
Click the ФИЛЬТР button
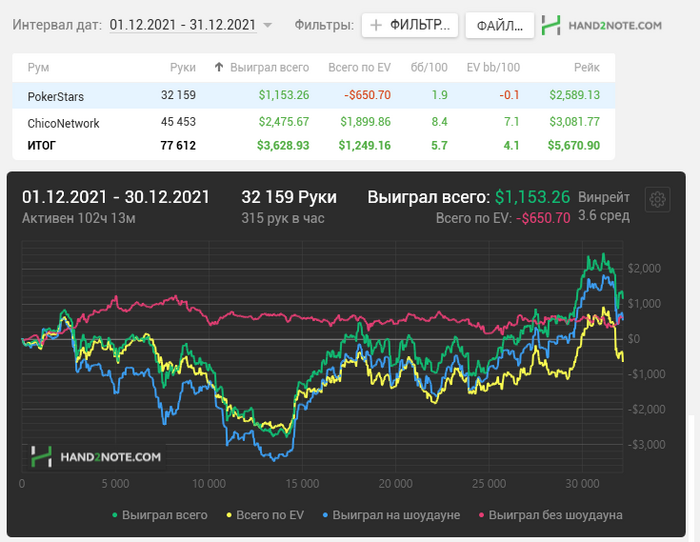click(x=410, y=25)
